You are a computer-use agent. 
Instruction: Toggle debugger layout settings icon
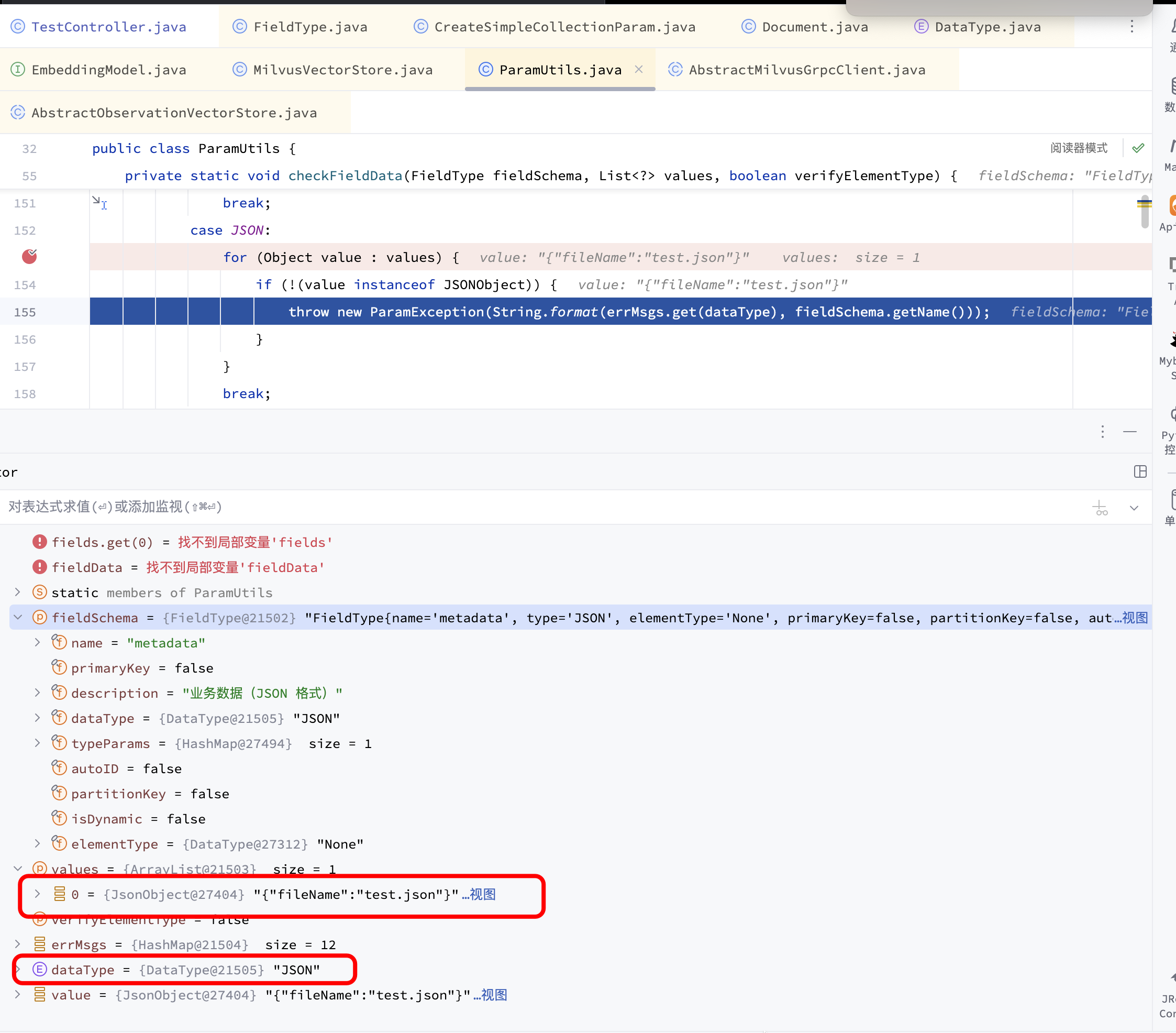coord(1140,472)
